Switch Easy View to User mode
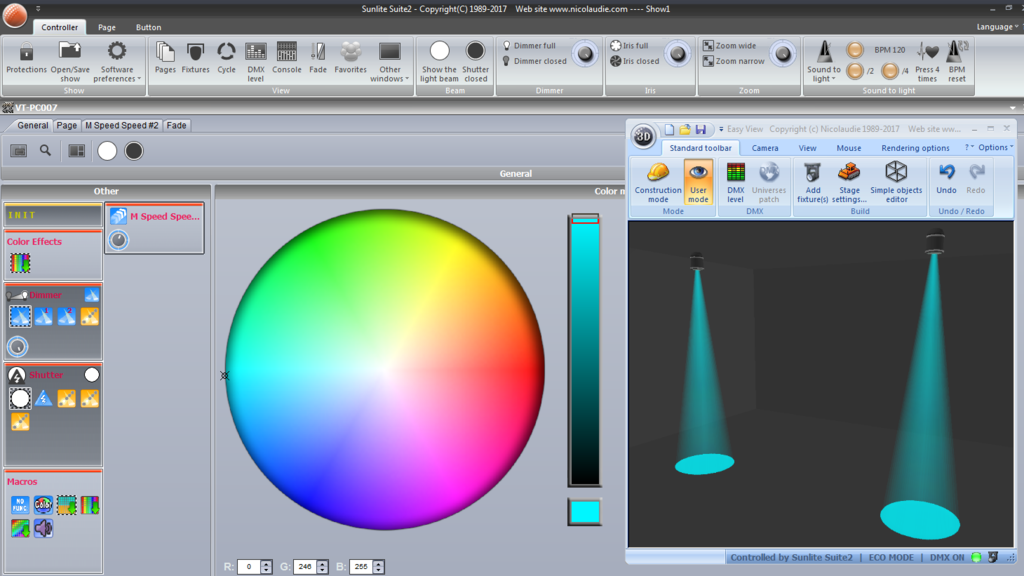The width and height of the screenshot is (1024, 576). pos(697,182)
